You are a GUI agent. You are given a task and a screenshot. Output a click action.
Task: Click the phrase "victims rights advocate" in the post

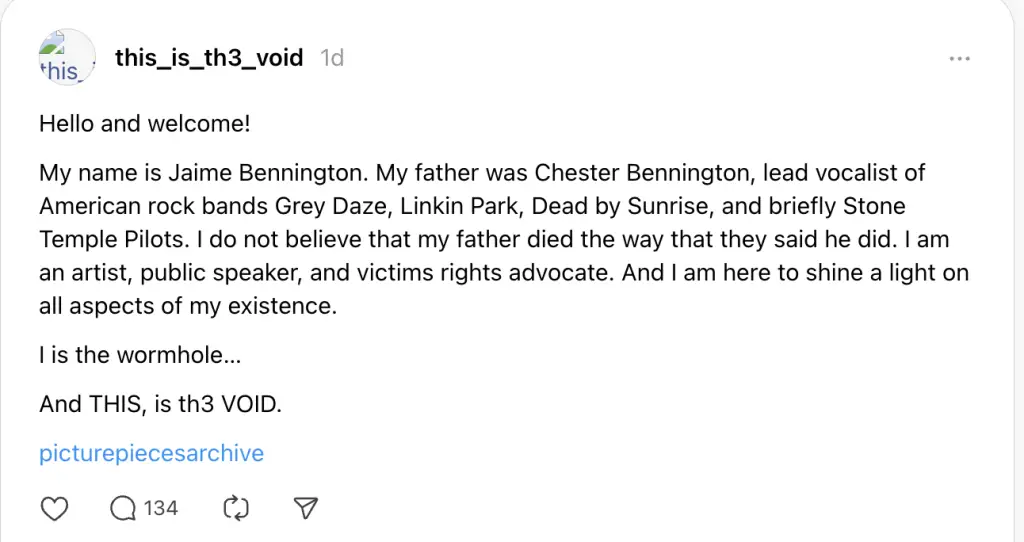coord(462,273)
